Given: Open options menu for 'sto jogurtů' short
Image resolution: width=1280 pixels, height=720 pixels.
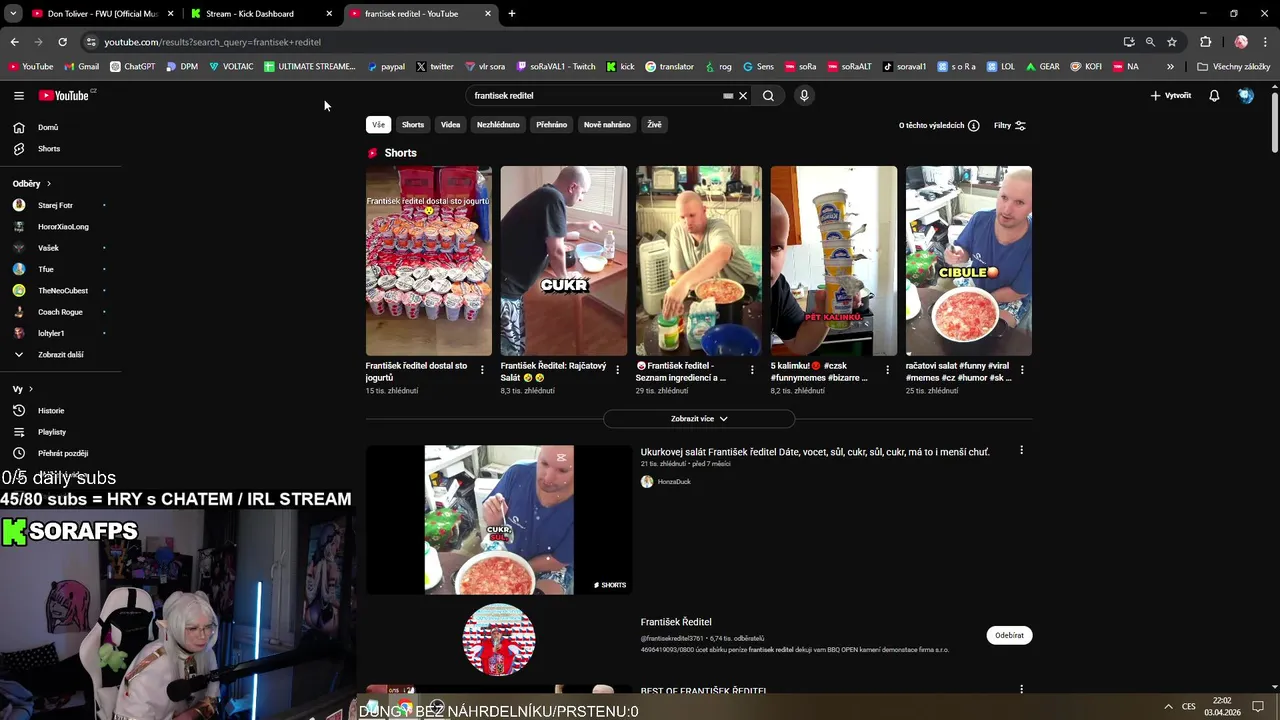Looking at the screenshot, I should click(482, 370).
